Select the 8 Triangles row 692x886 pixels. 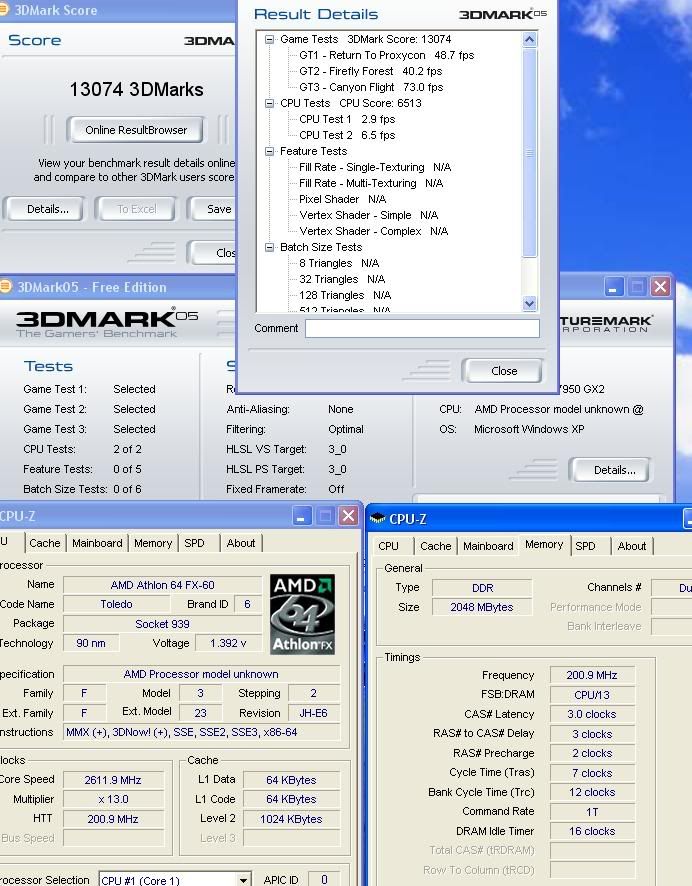pos(339,263)
